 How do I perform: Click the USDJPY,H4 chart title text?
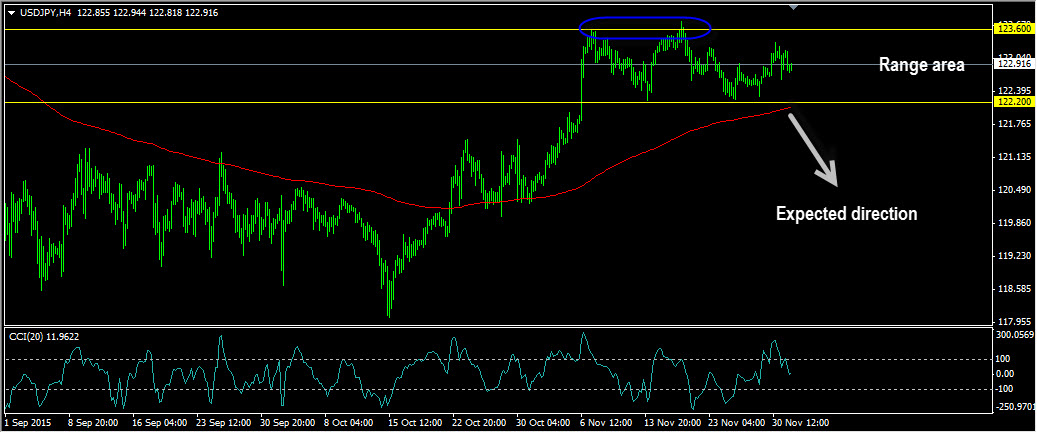(46, 13)
